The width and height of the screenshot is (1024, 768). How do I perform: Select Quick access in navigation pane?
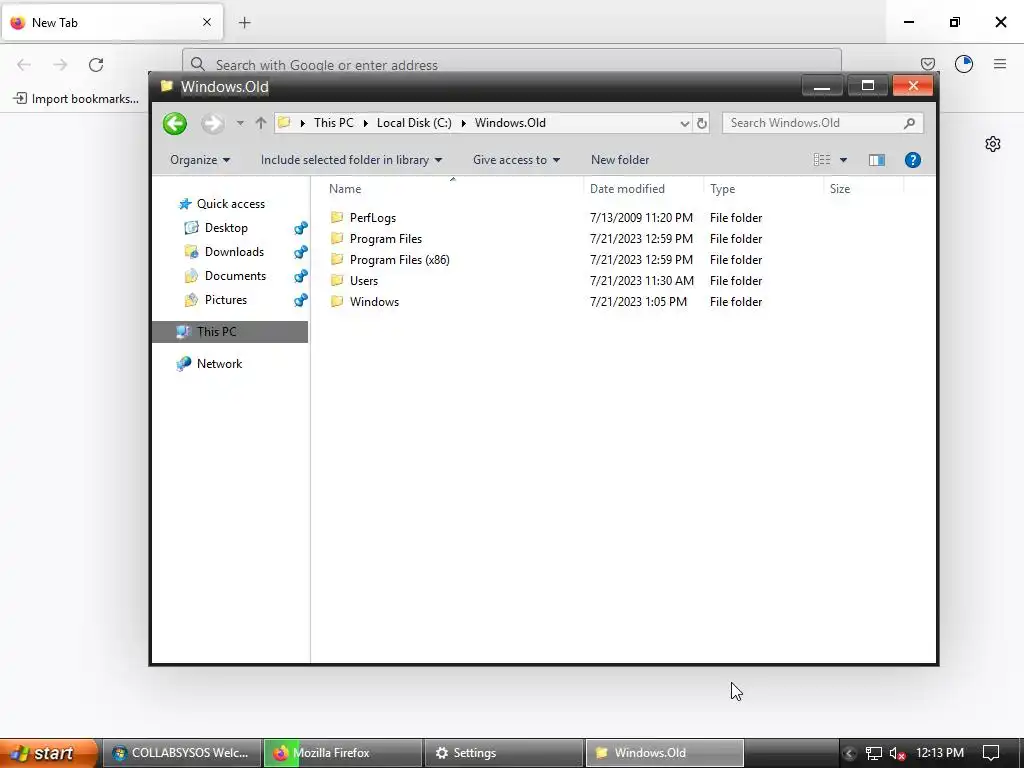tap(222, 204)
